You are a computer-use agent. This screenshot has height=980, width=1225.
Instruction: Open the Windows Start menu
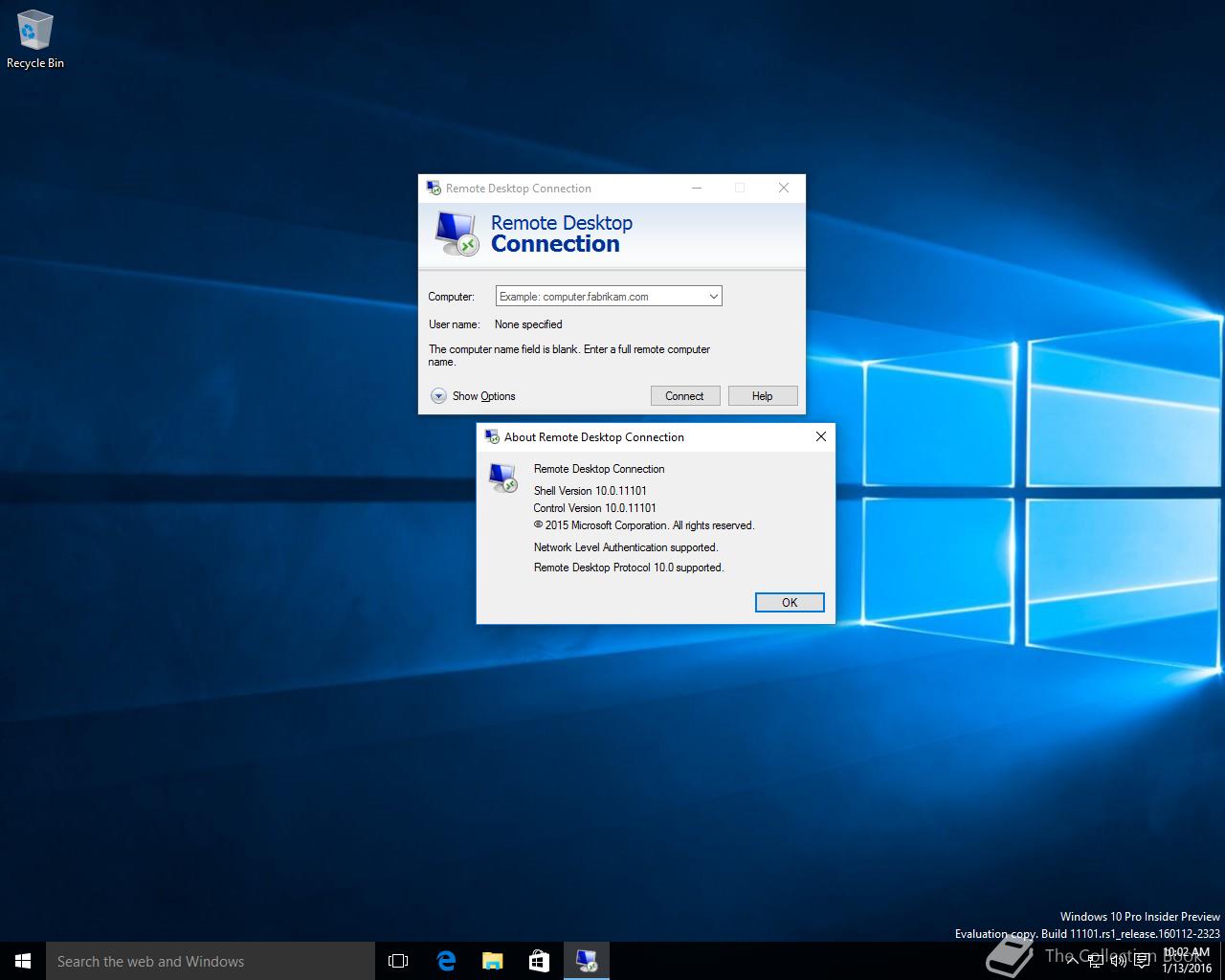tap(23, 961)
